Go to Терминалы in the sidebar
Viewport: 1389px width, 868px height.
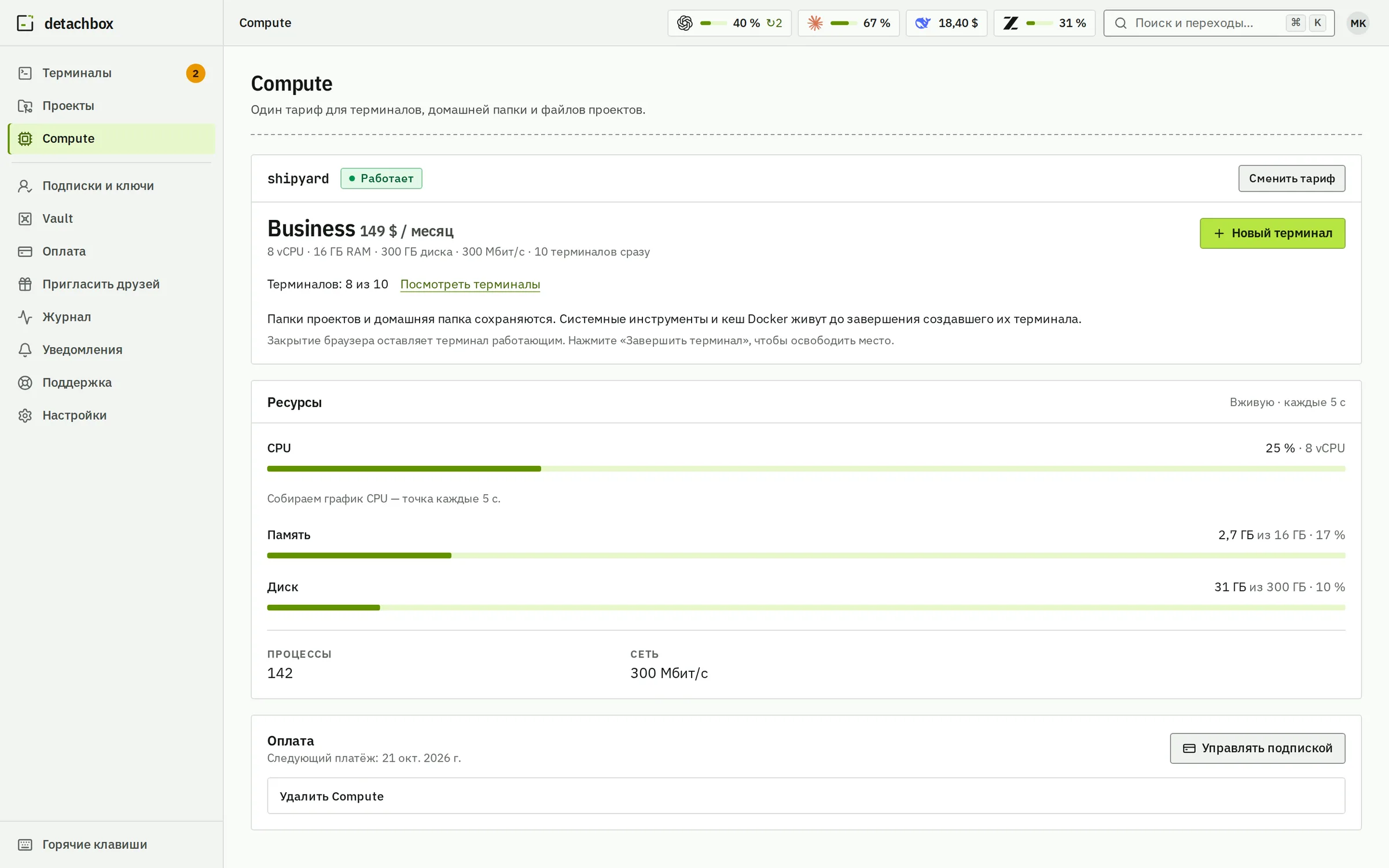(x=112, y=73)
